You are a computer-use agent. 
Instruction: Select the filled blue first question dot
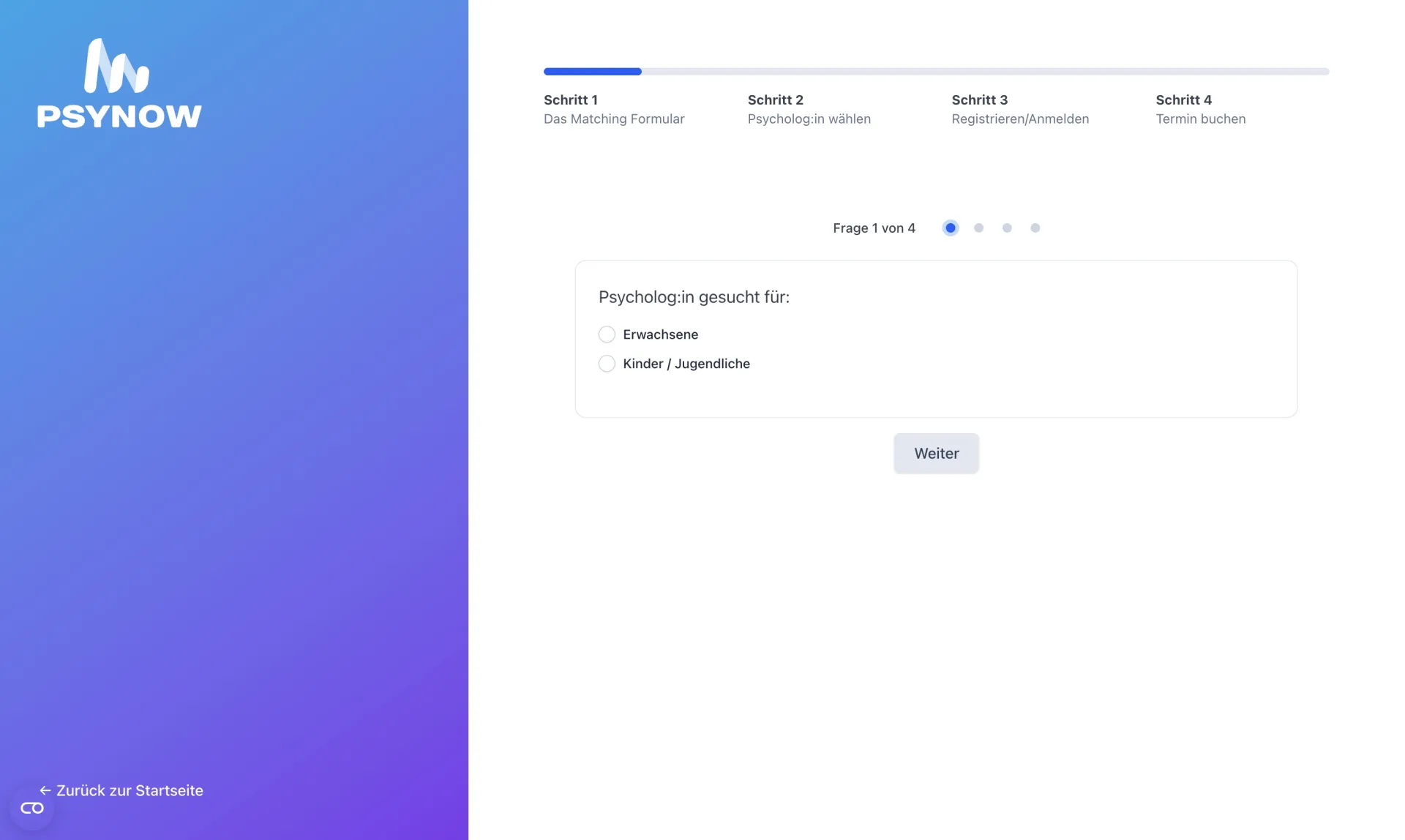click(950, 228)
